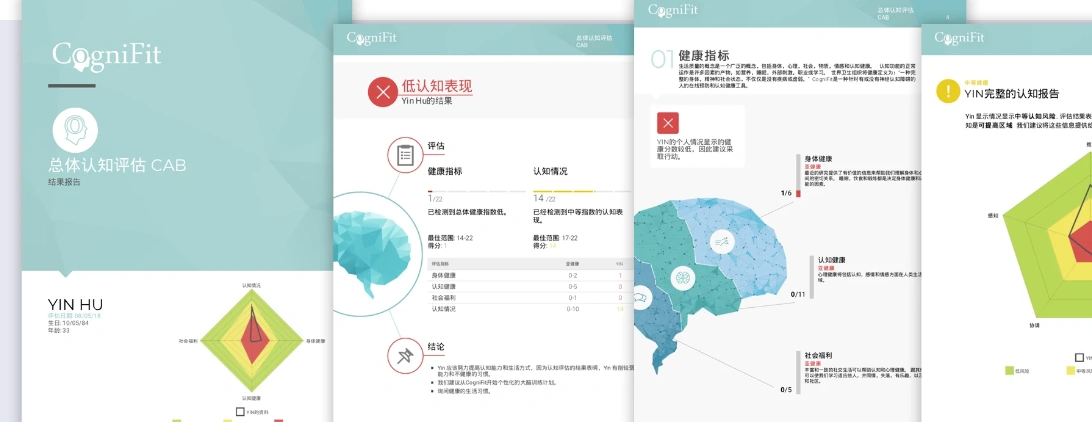The width and height of the screenshot is (1092, 422).
Task: Click the 社会福利 row in the score table
Action: (529, 297)
